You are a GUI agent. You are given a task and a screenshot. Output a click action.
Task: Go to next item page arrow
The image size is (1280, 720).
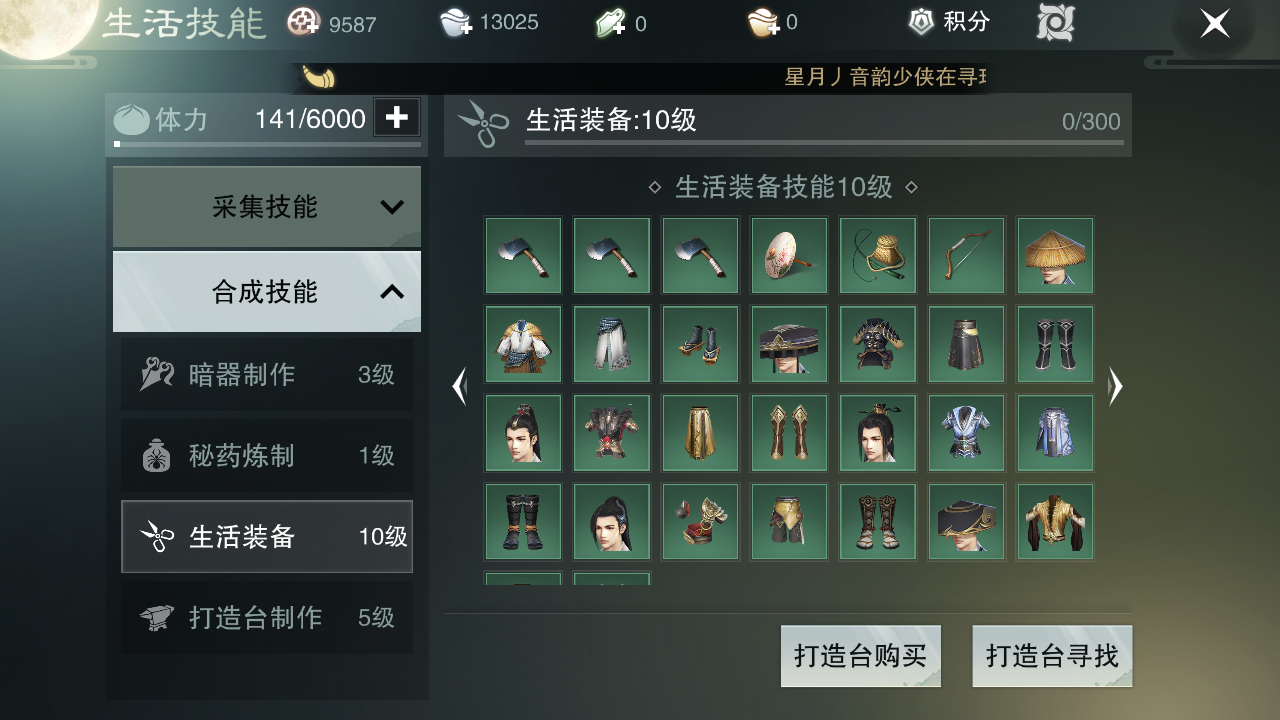click(x=1116, y=386)
